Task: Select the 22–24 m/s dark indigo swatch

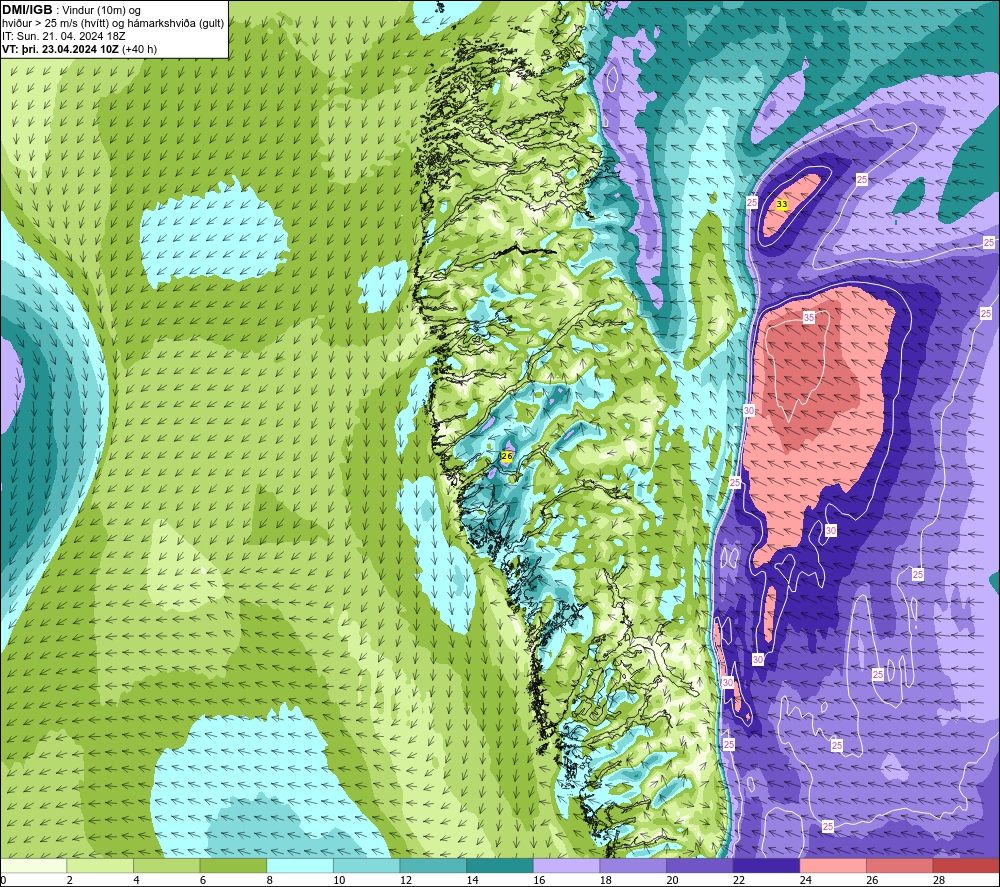Action: 766,866
